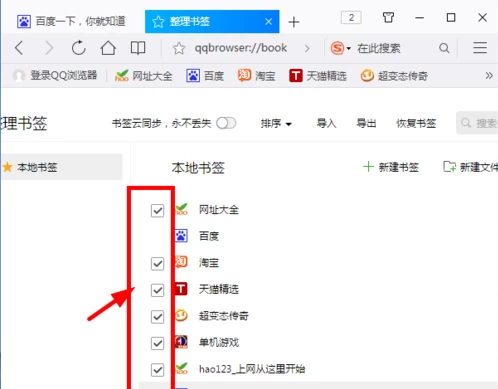This screenshot has height=389, width=498.
Task: Click the 天猫精选 T favicon in list
Action: [x=181, y=289]
